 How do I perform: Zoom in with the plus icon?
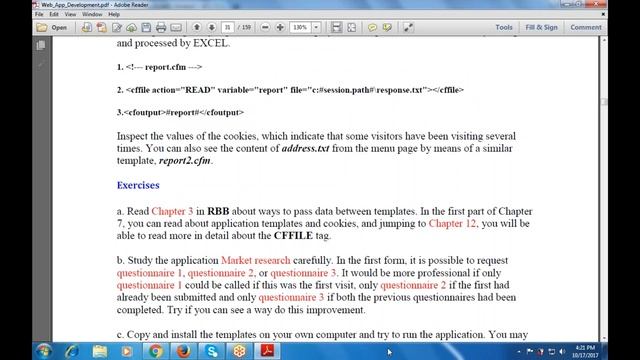(x=280, y=27)
